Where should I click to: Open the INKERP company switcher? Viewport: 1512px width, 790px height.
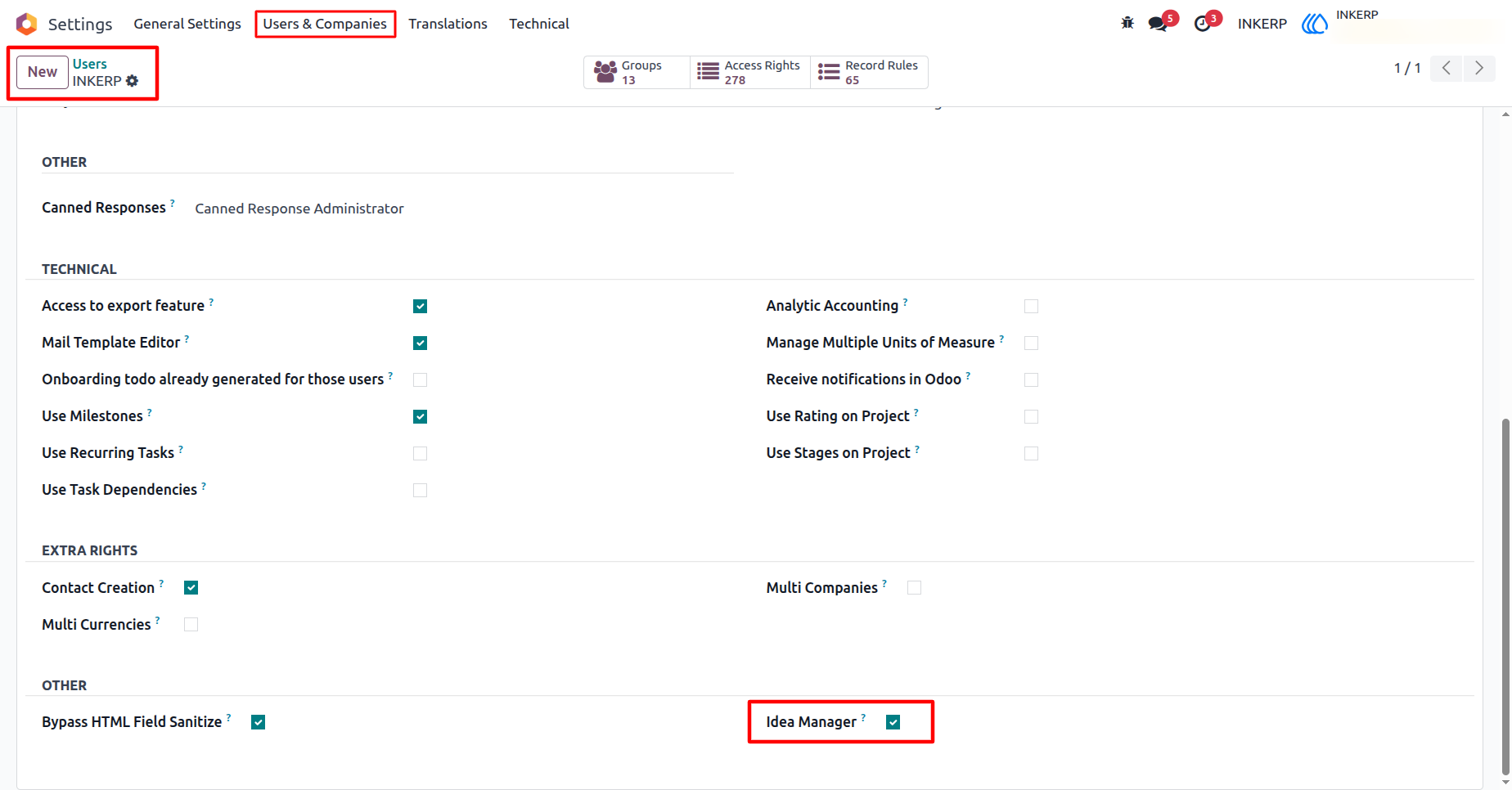(1262, 24)
